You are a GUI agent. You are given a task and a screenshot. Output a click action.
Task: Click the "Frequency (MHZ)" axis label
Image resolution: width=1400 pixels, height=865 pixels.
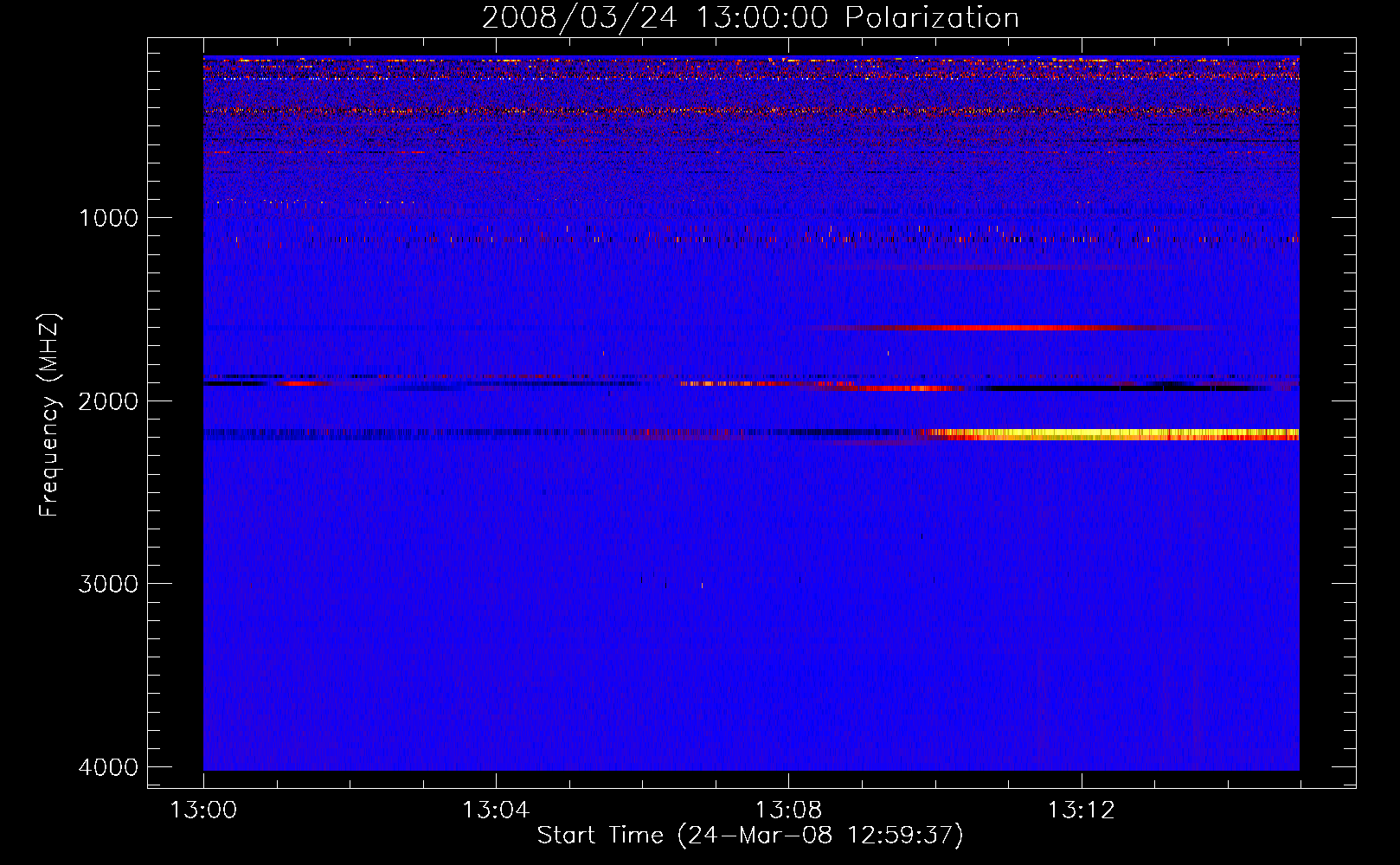tap(50, 415)
